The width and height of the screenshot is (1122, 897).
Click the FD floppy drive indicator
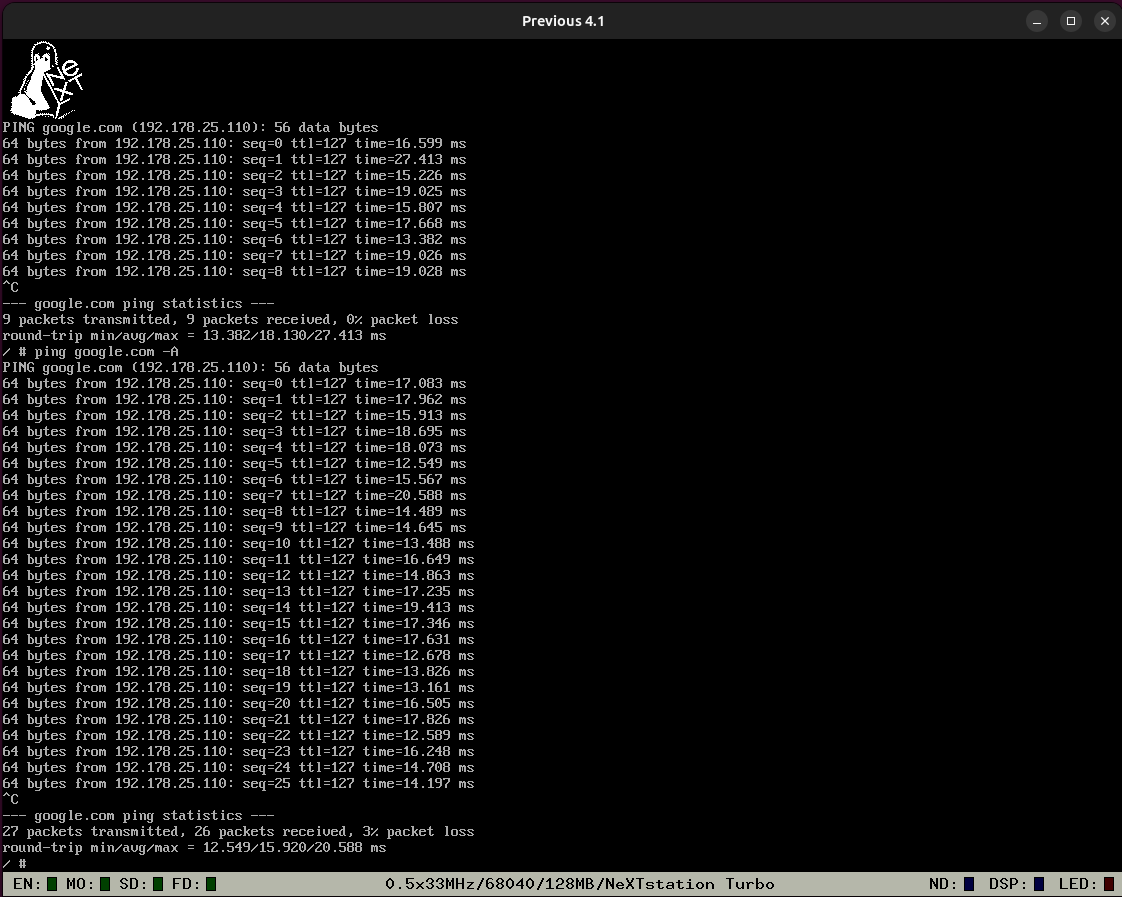pyautogui.click(x=211, y=884)
